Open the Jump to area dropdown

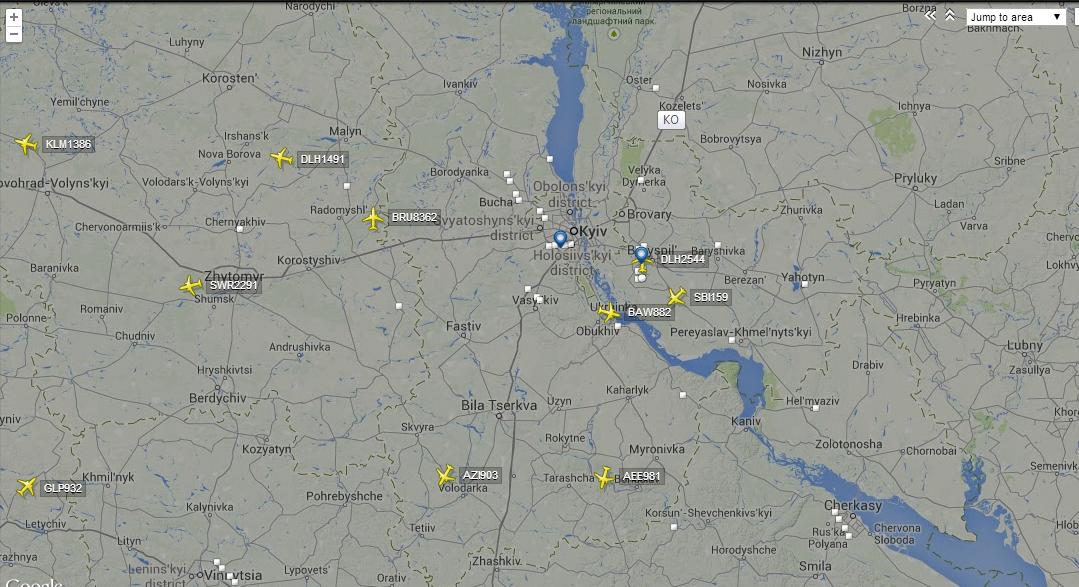pyautogui.click(x=1016, y=17)
